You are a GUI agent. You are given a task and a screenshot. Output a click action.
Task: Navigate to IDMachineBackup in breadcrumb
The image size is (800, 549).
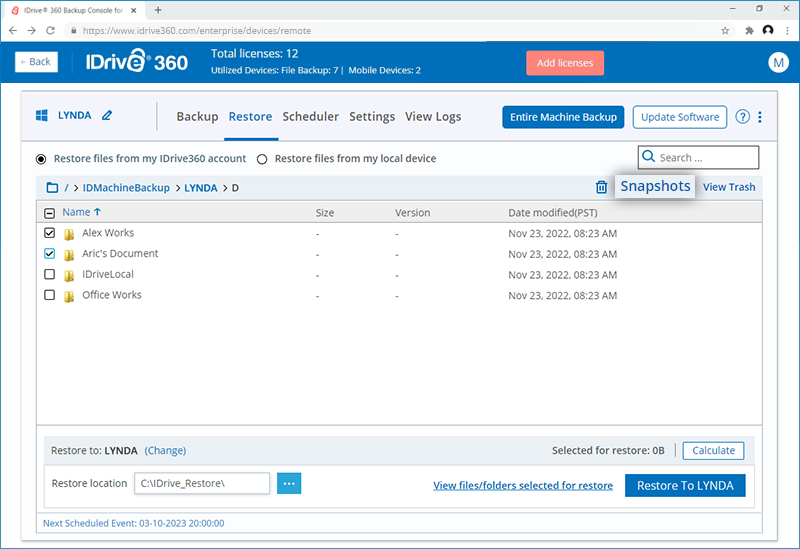126,188
